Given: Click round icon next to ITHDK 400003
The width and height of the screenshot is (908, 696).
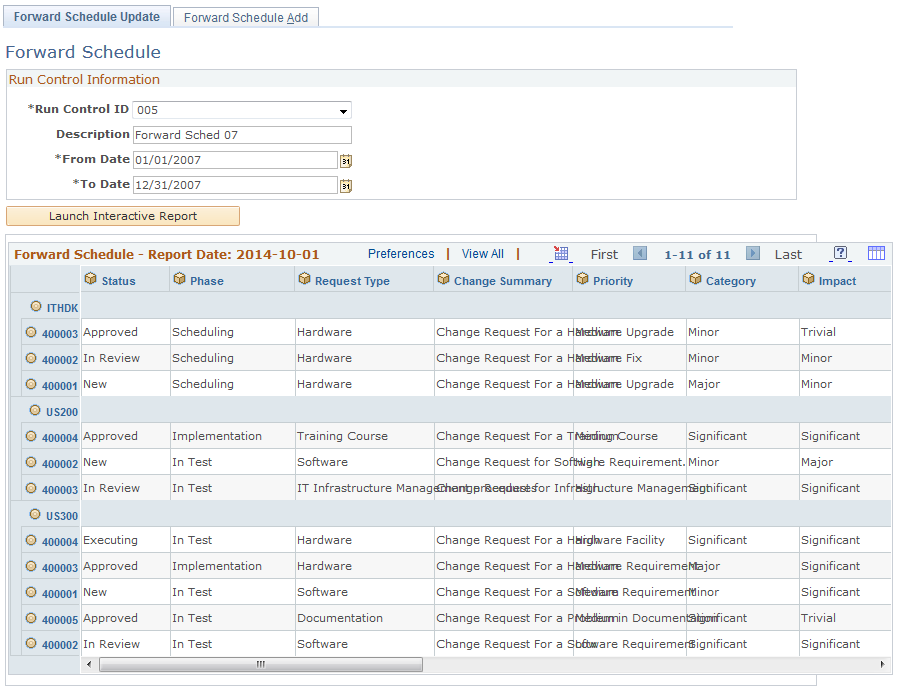Looking at the screenshot, I should [31, 332].
